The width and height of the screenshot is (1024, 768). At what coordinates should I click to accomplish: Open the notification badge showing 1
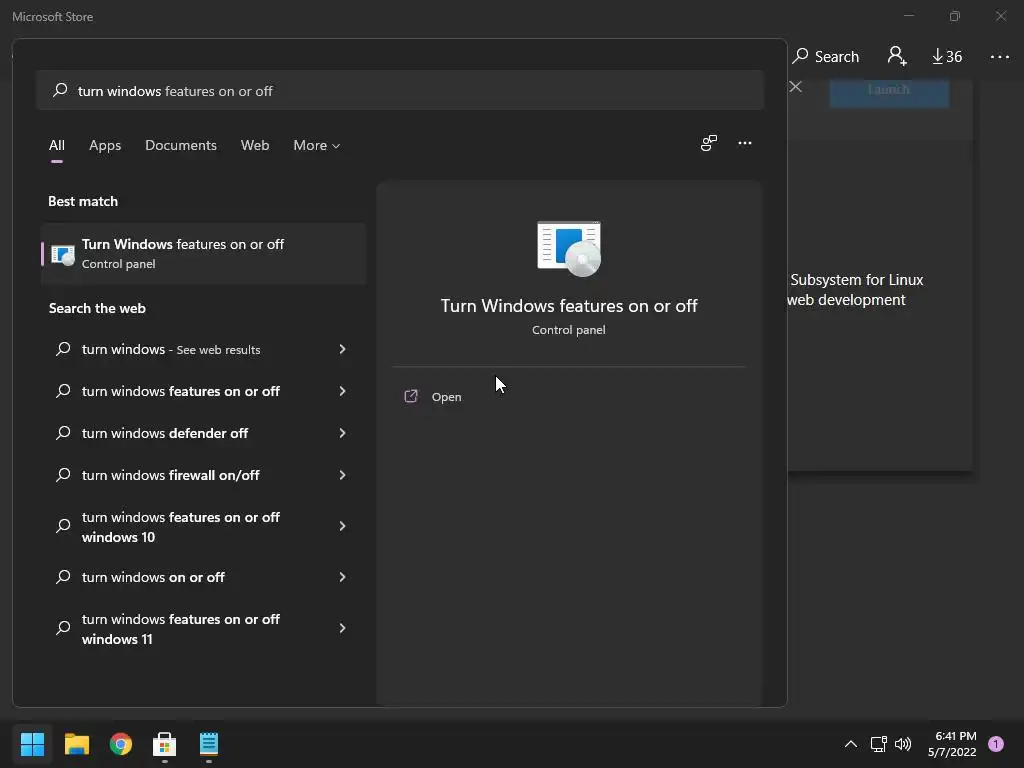(996, 744)
